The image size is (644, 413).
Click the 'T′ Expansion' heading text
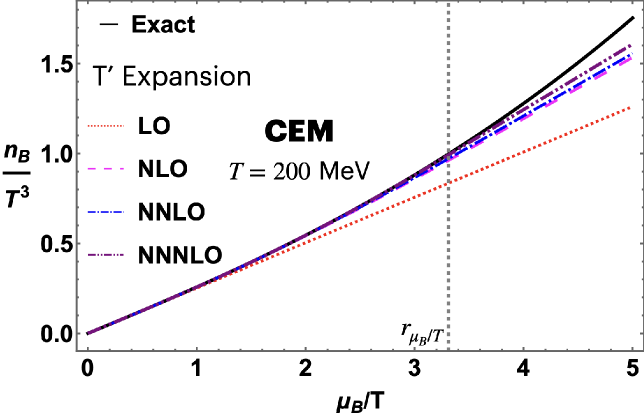(x=172, y=77)
